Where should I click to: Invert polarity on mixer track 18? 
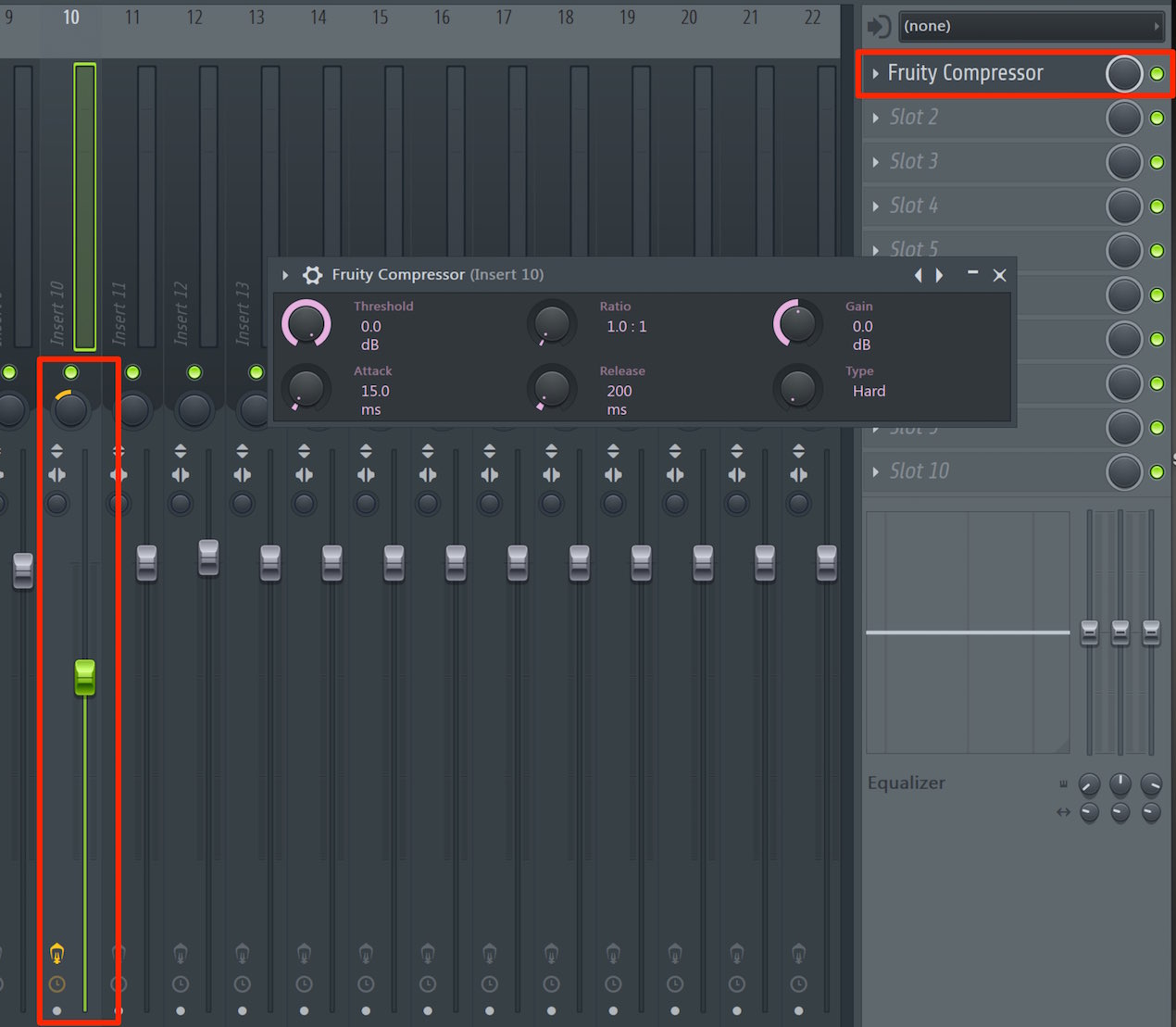(x=551, y=451)
